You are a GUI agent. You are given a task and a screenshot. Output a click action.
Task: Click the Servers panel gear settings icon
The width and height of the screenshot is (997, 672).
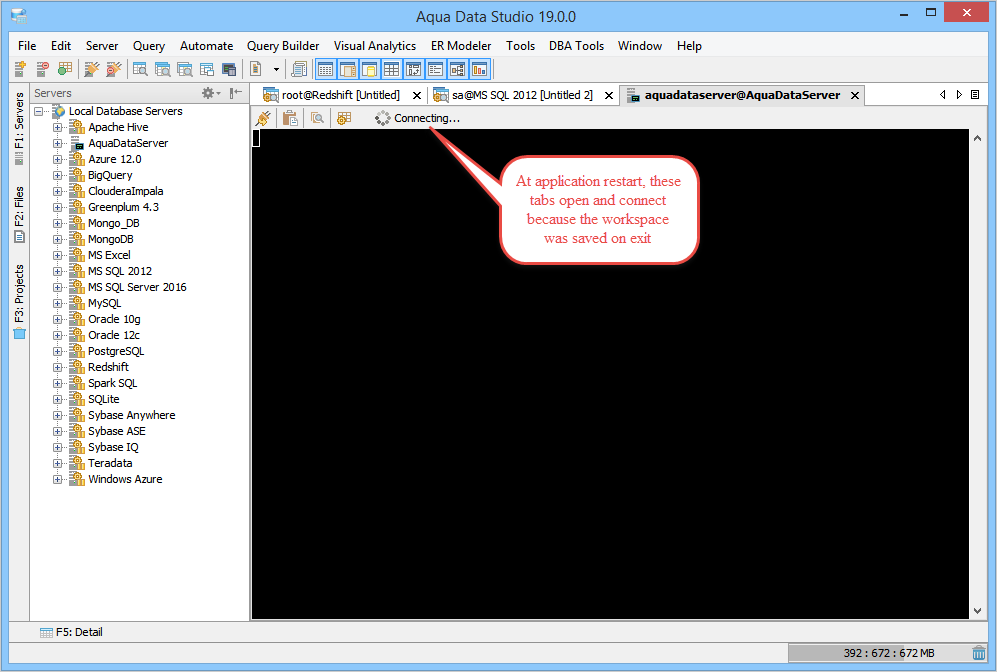(210, 93)
